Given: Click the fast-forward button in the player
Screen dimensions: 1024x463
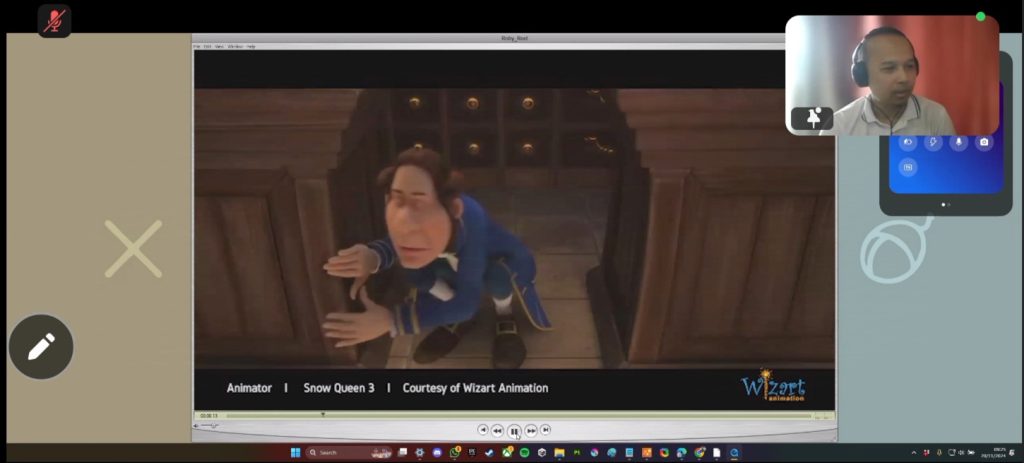Looking at the screenshot, I should pyautogui.click(x=531, y=430).
